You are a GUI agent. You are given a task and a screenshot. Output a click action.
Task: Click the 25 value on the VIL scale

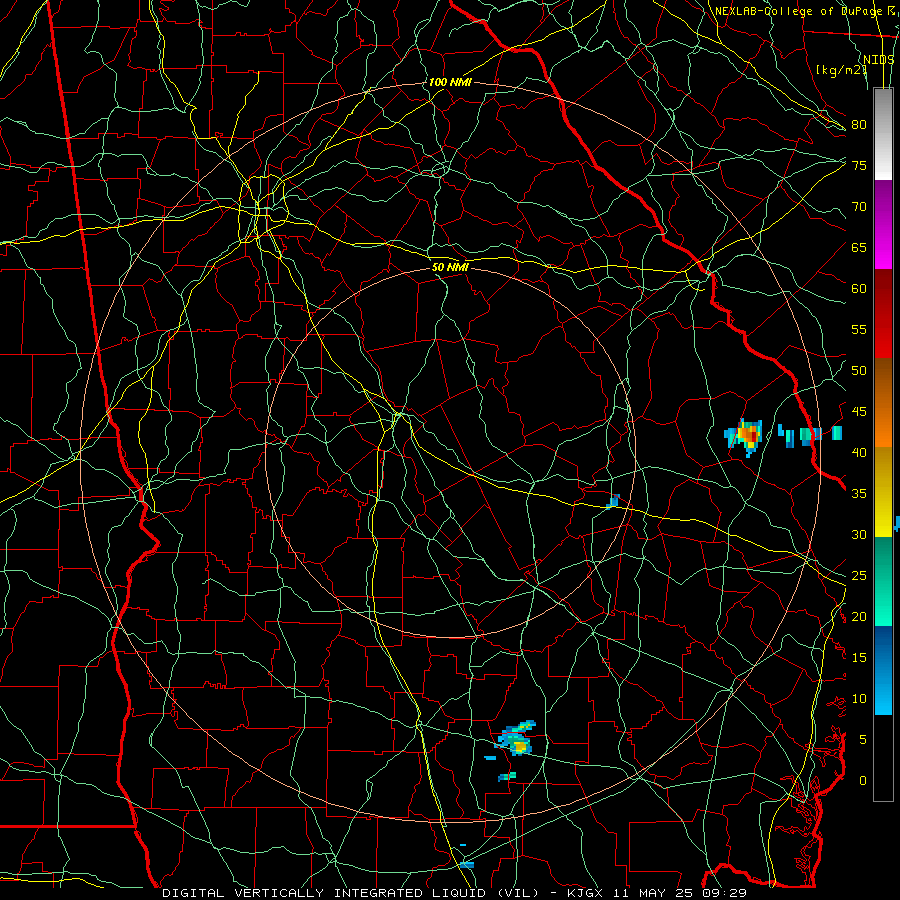pyautogui.click(x=859, y=576)
